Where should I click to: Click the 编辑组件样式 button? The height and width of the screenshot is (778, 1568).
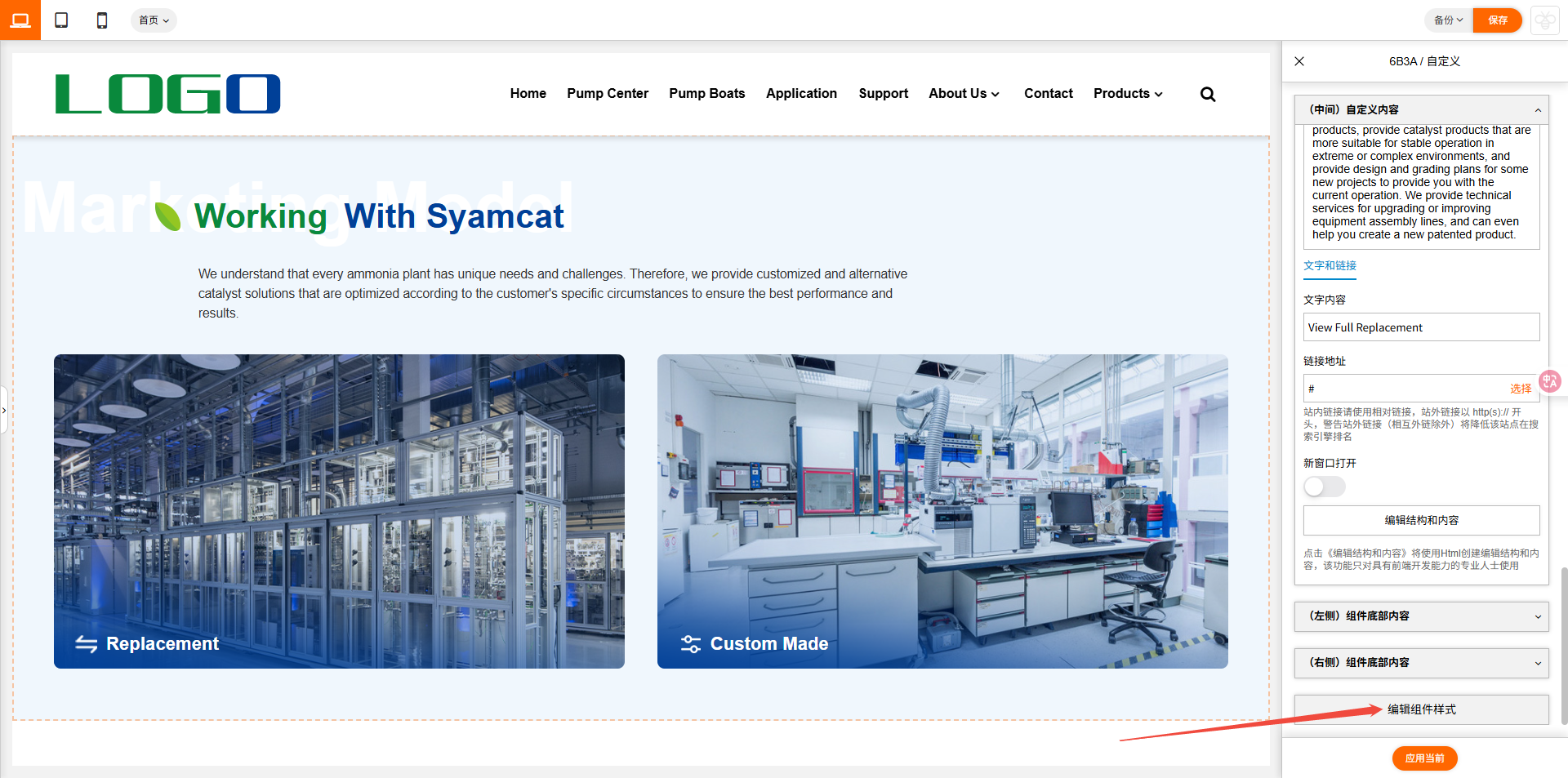(x=1422, y=709)
